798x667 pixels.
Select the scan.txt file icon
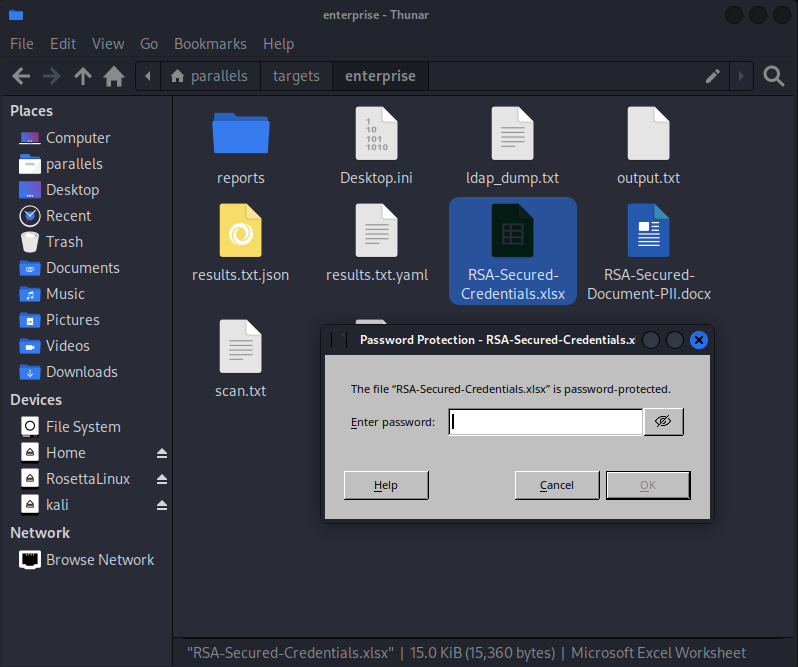click(241, 346)
